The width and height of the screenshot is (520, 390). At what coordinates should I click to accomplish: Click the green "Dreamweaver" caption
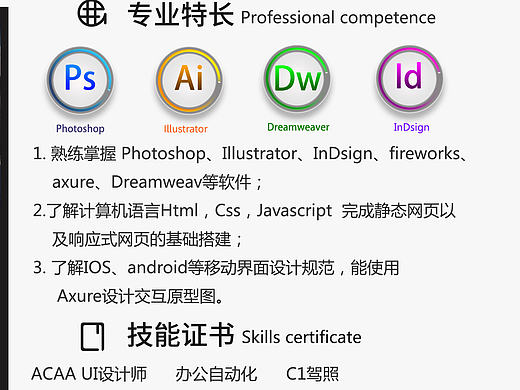click(298, 127)
